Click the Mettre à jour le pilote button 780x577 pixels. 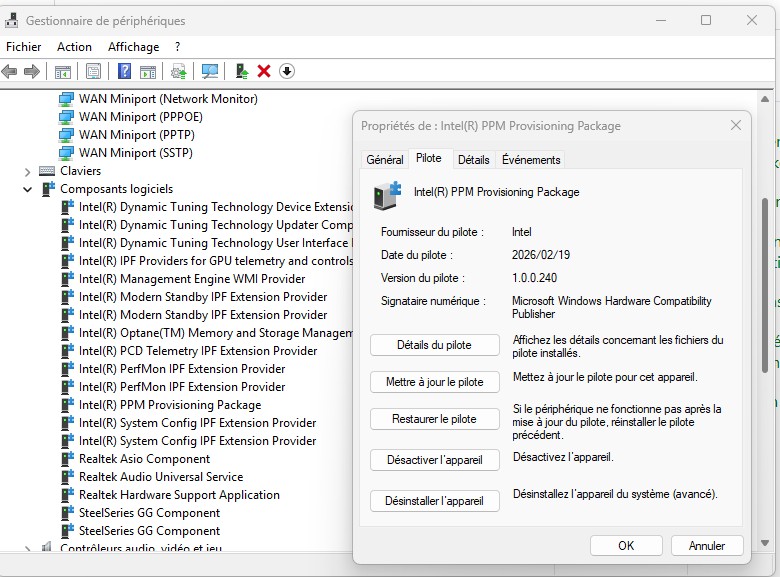(x=434, y=382)
